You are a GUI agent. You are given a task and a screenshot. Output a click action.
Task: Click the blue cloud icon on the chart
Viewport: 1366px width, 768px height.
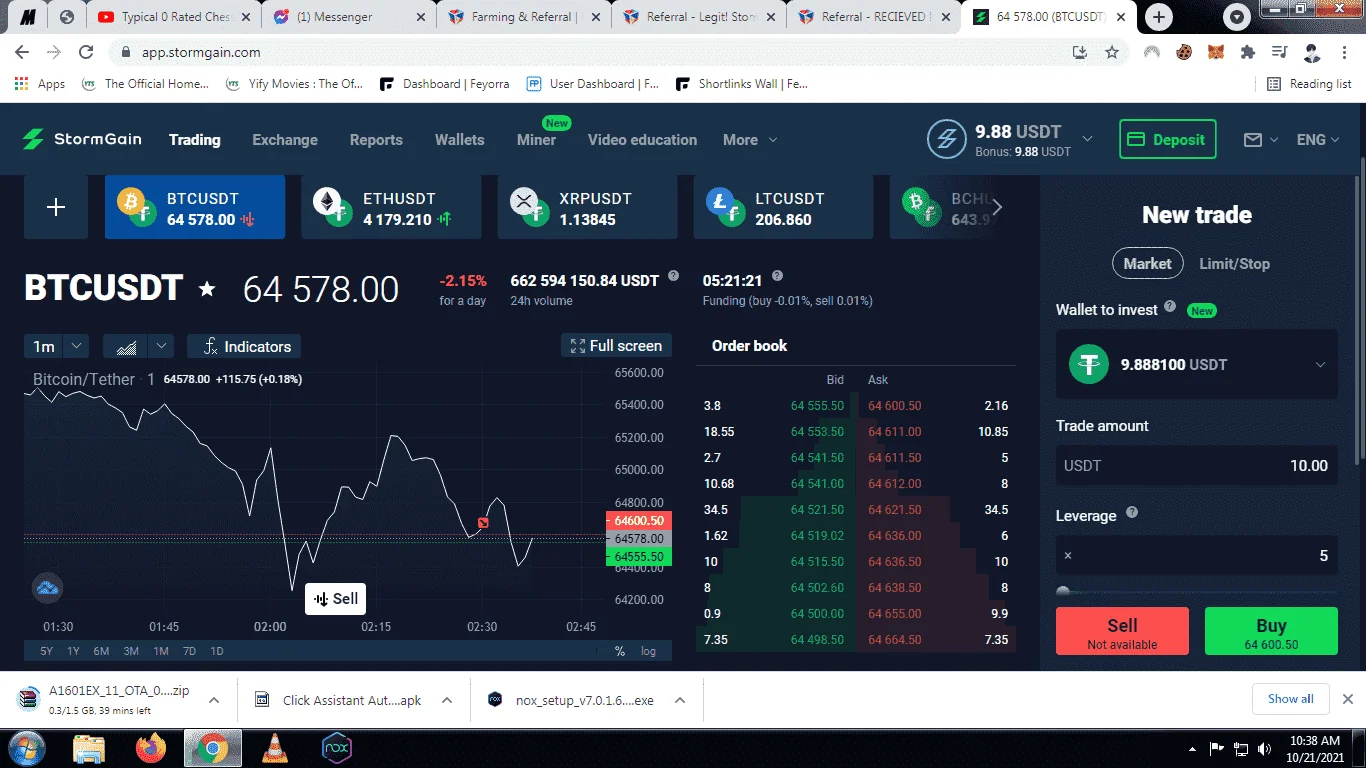(x=48, y=588)
